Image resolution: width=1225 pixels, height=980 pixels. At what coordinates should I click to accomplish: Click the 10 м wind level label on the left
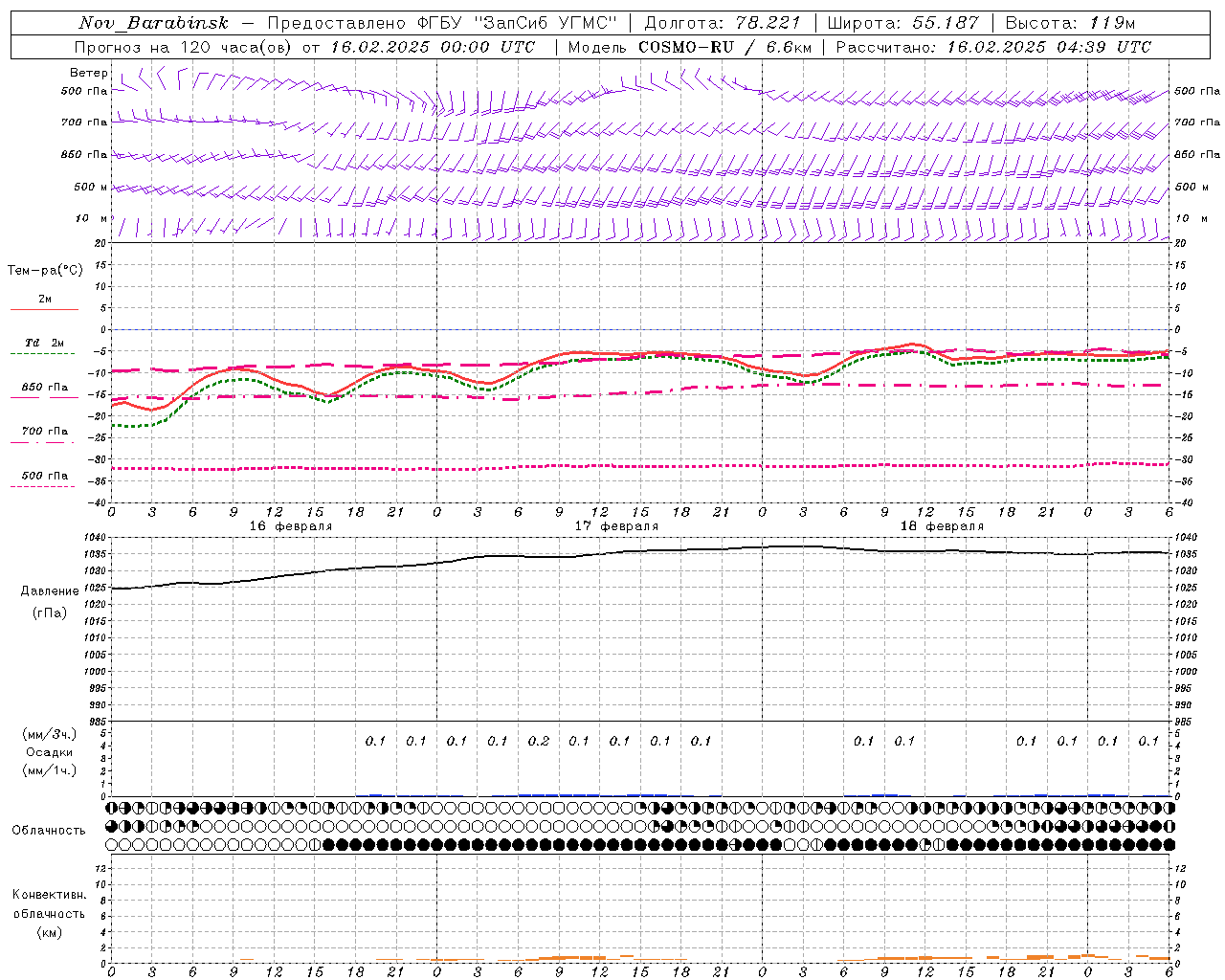pyautogui.click(x=91, y=219)
